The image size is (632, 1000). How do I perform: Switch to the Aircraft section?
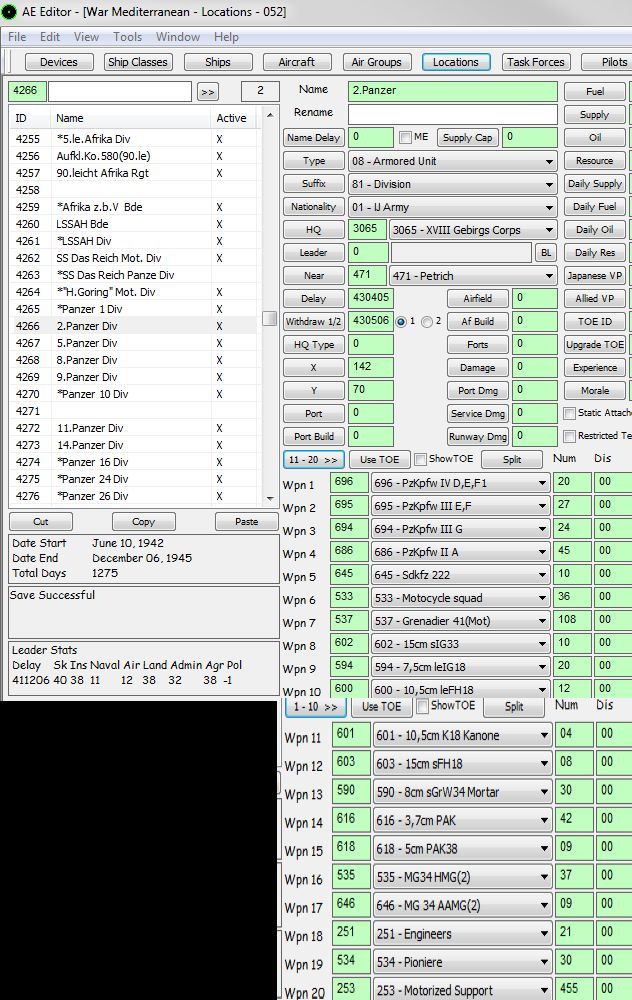297,62
